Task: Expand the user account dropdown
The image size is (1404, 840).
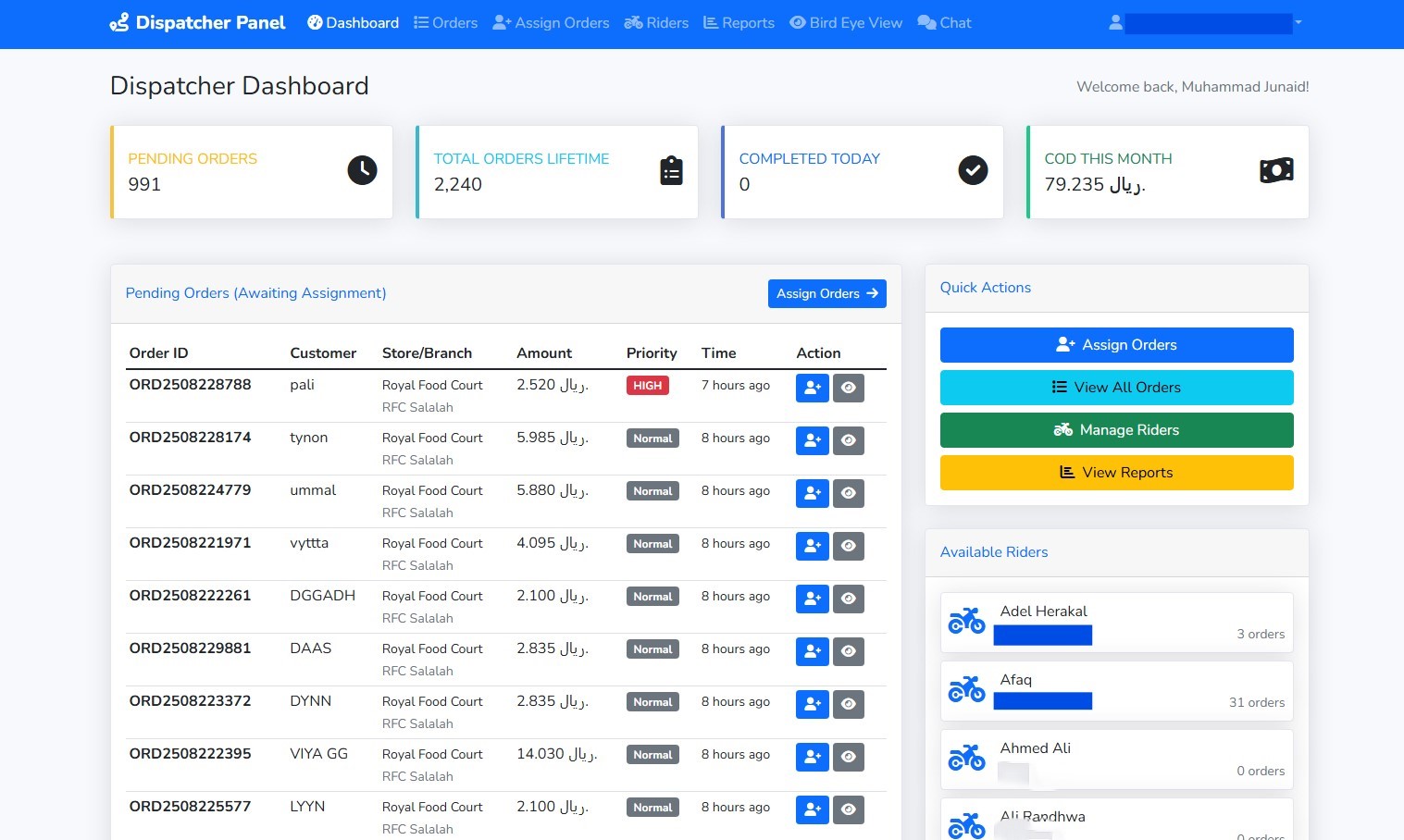Action: coord(1206,23)
